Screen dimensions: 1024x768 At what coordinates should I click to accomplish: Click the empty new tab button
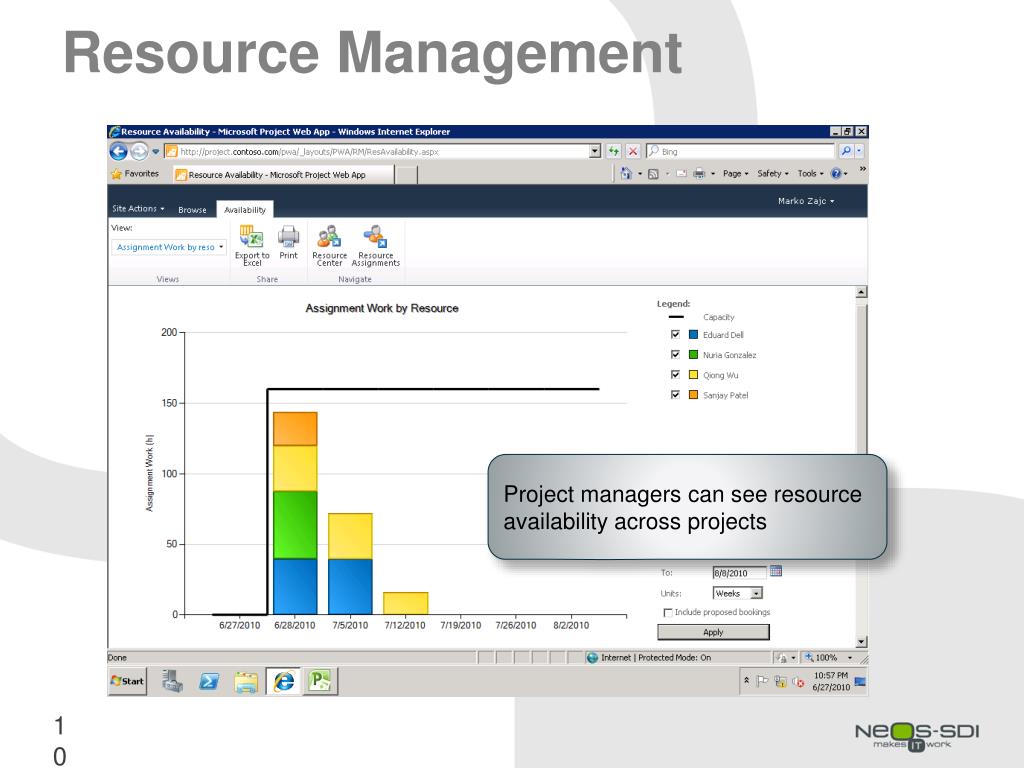point(406,175)
